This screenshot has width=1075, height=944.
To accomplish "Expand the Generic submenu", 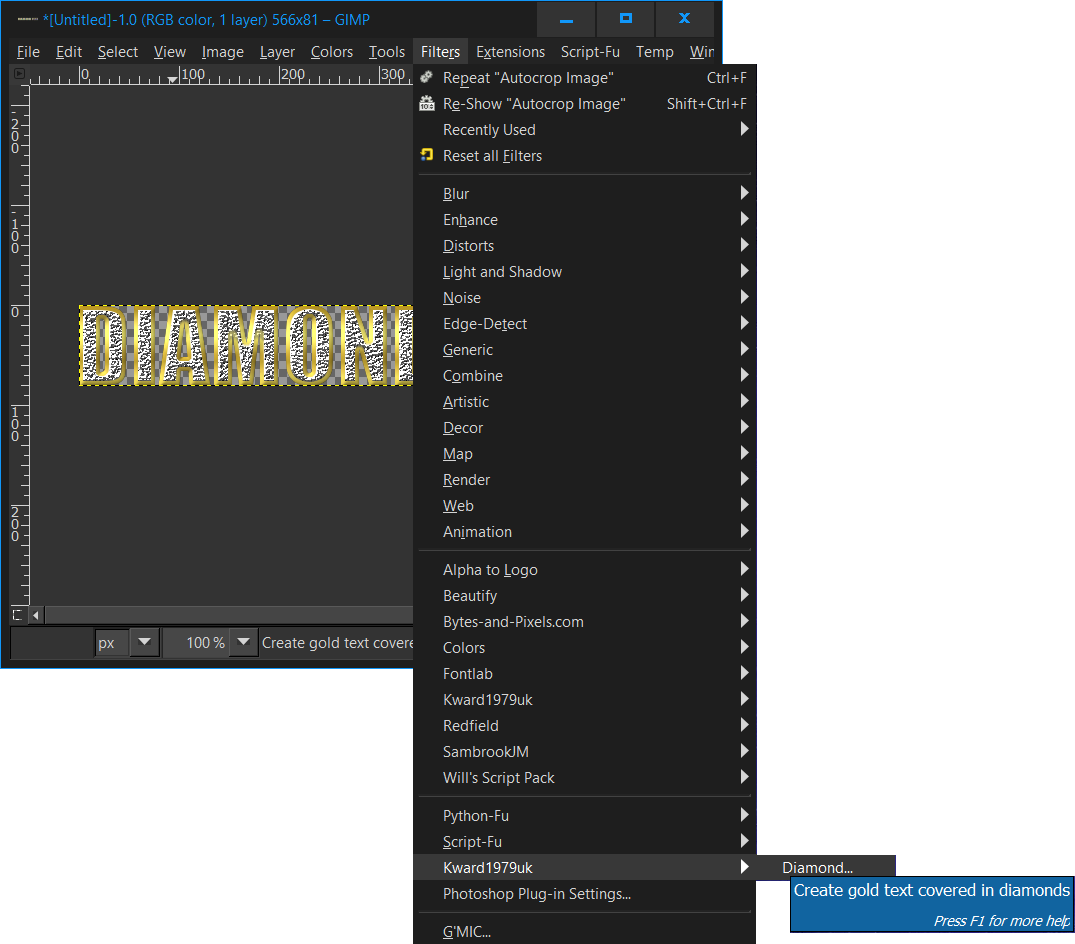I will (x=584, y=350).
